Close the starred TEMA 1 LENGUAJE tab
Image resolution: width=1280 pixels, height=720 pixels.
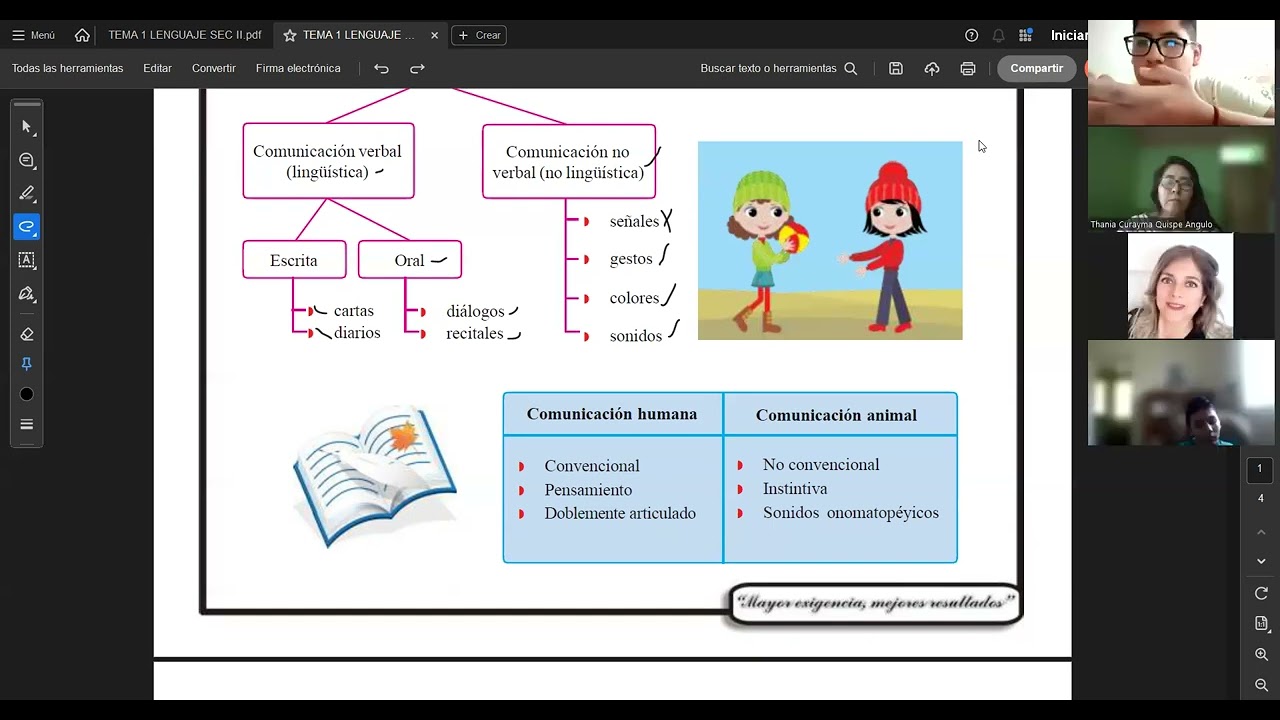(434, 35)
